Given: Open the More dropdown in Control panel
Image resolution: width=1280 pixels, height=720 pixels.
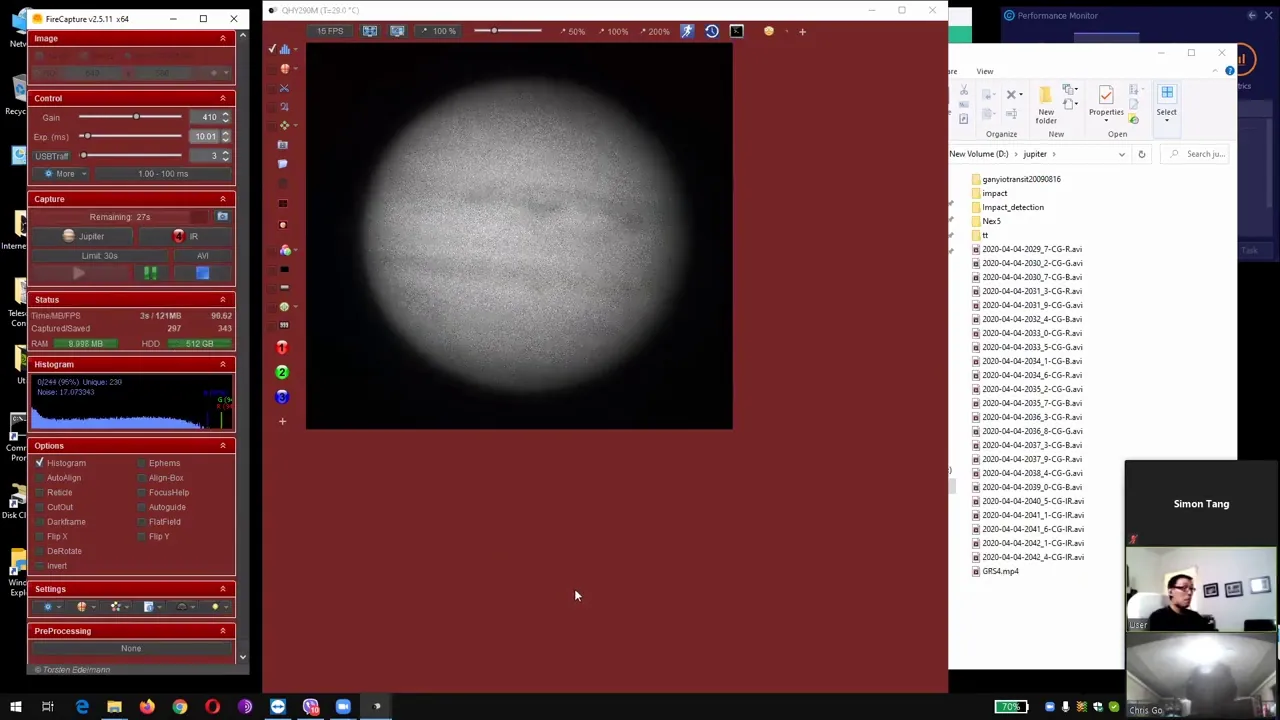Looking at the screenshot, I should tap(65, 174).
